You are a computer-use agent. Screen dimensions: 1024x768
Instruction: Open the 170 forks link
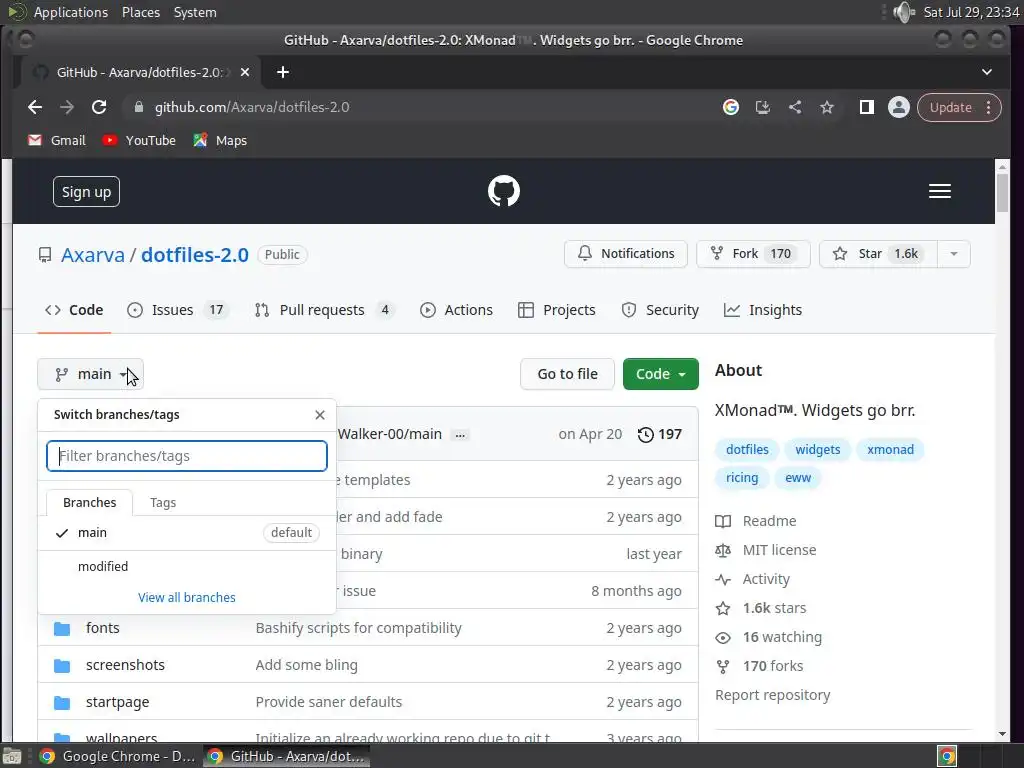pyautogui.click(x=760, y=666)
